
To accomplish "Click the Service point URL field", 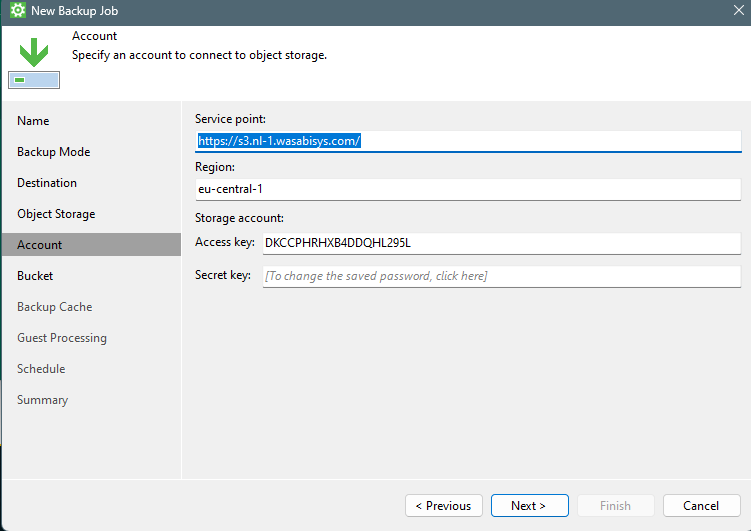I will (467, 141).
